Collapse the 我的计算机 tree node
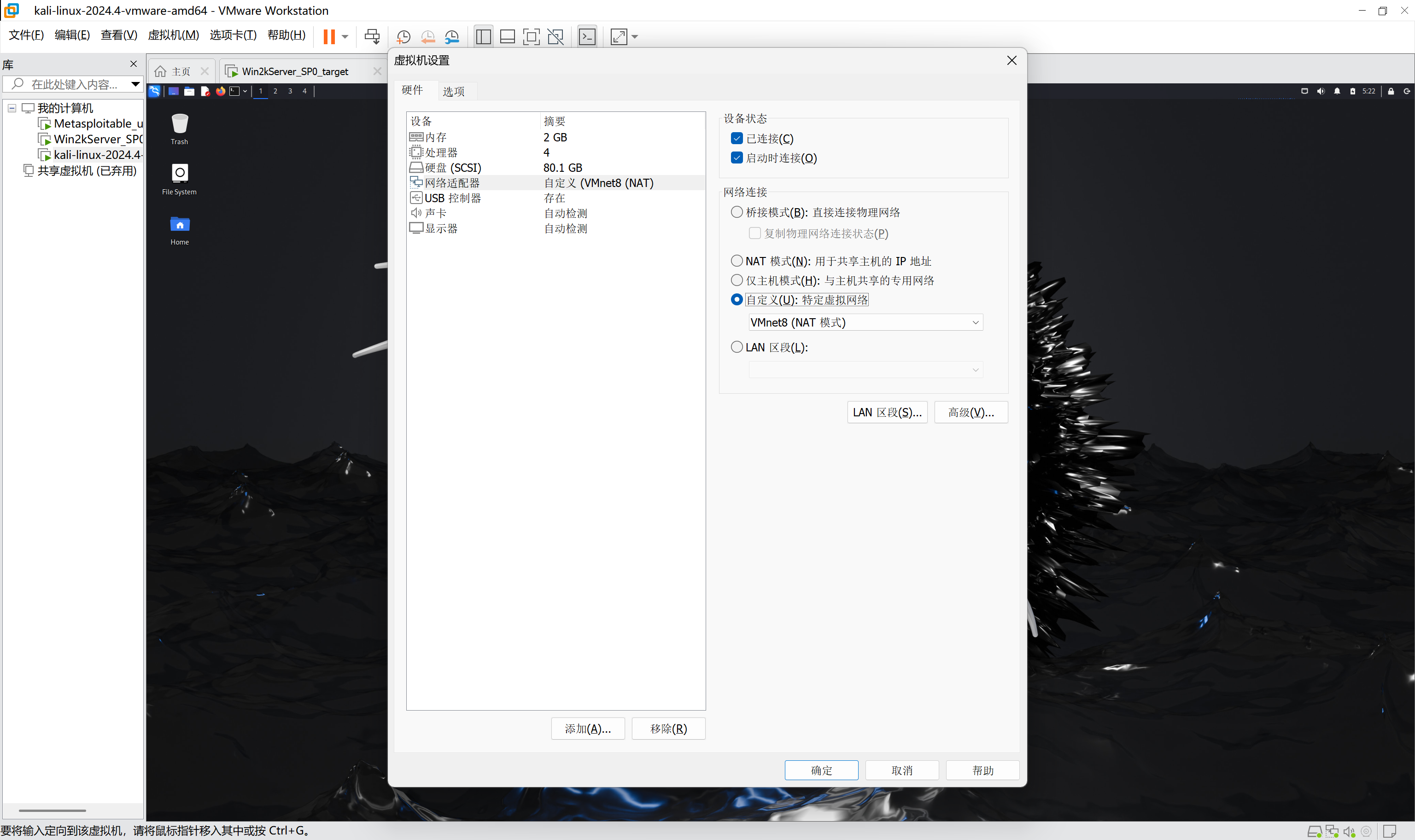 click(x=12, y=108)
